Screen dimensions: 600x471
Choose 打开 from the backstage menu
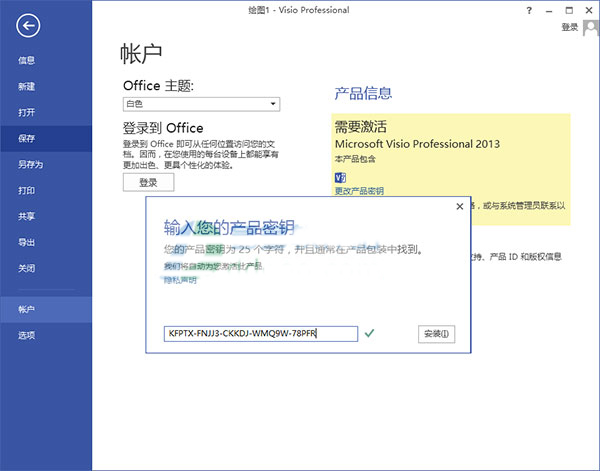(x=26, y=112)
